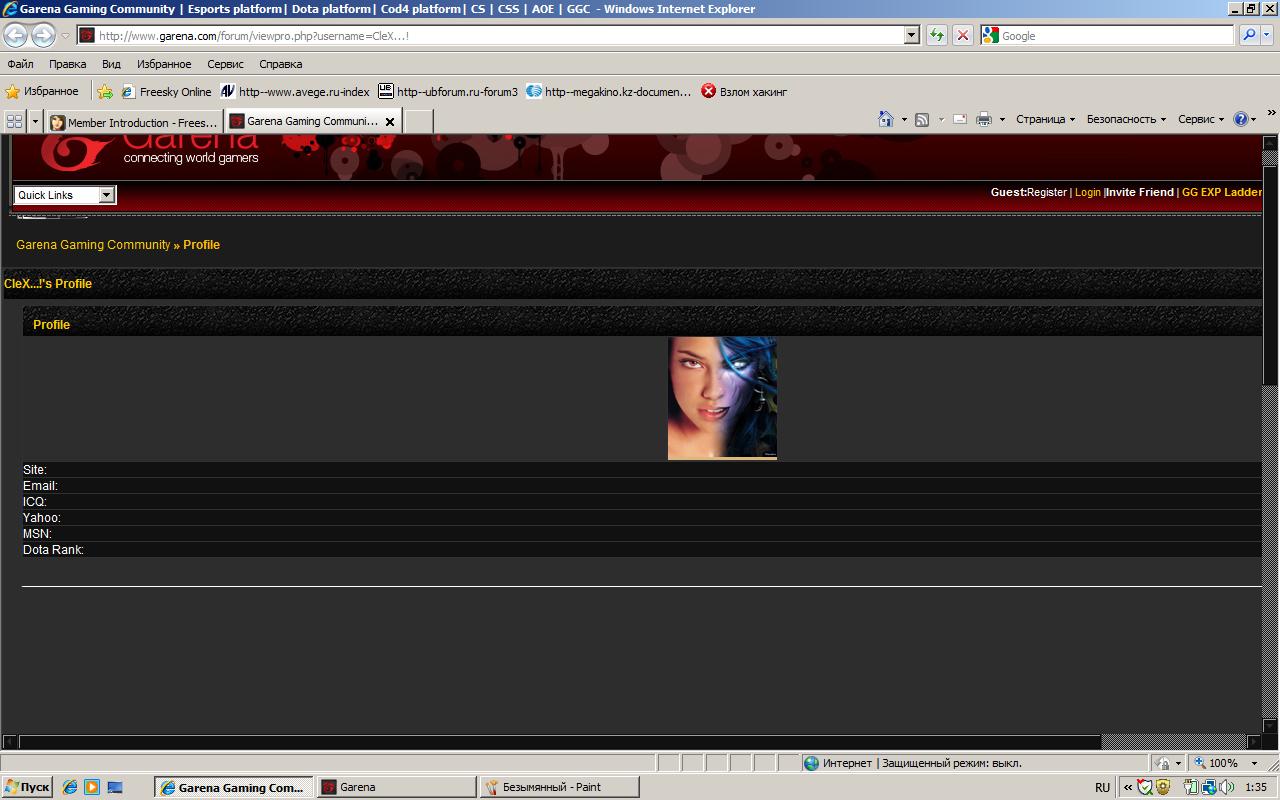The image size is (1280, 800).
Task: Click the Refresh page icon
Action: pos(936,36)
